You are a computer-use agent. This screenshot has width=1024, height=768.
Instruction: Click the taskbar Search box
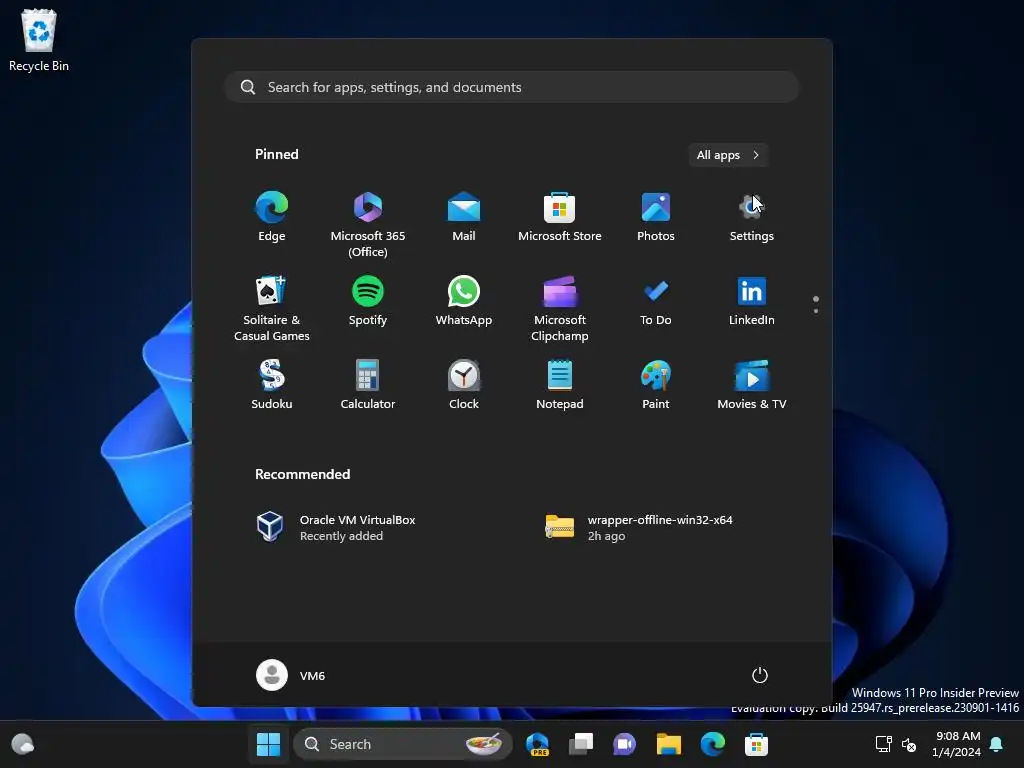[x=403, y=744]
